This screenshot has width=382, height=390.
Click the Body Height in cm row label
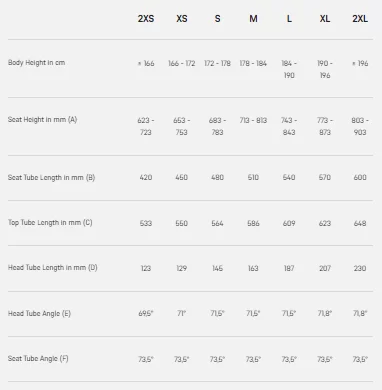click(36, 63)
